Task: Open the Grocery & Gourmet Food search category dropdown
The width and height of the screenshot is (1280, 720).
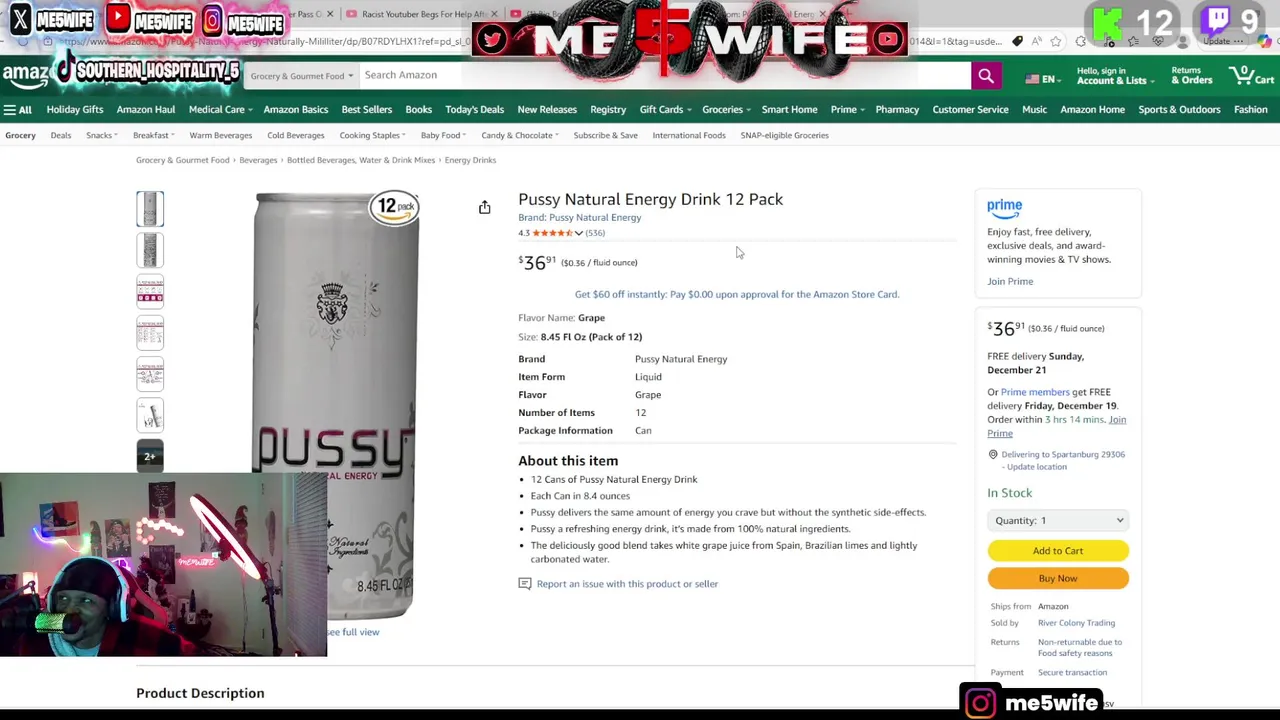Action: 301,76
